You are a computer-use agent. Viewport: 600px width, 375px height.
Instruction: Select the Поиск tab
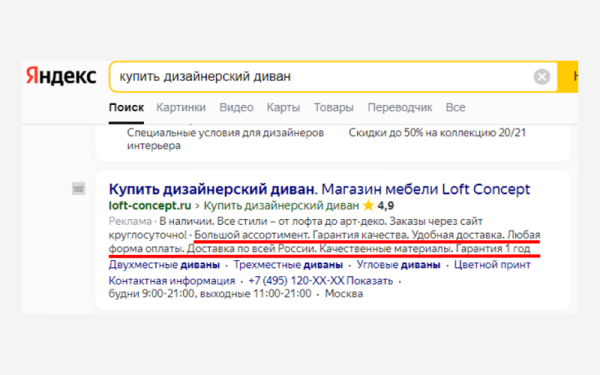coord(126,108)
